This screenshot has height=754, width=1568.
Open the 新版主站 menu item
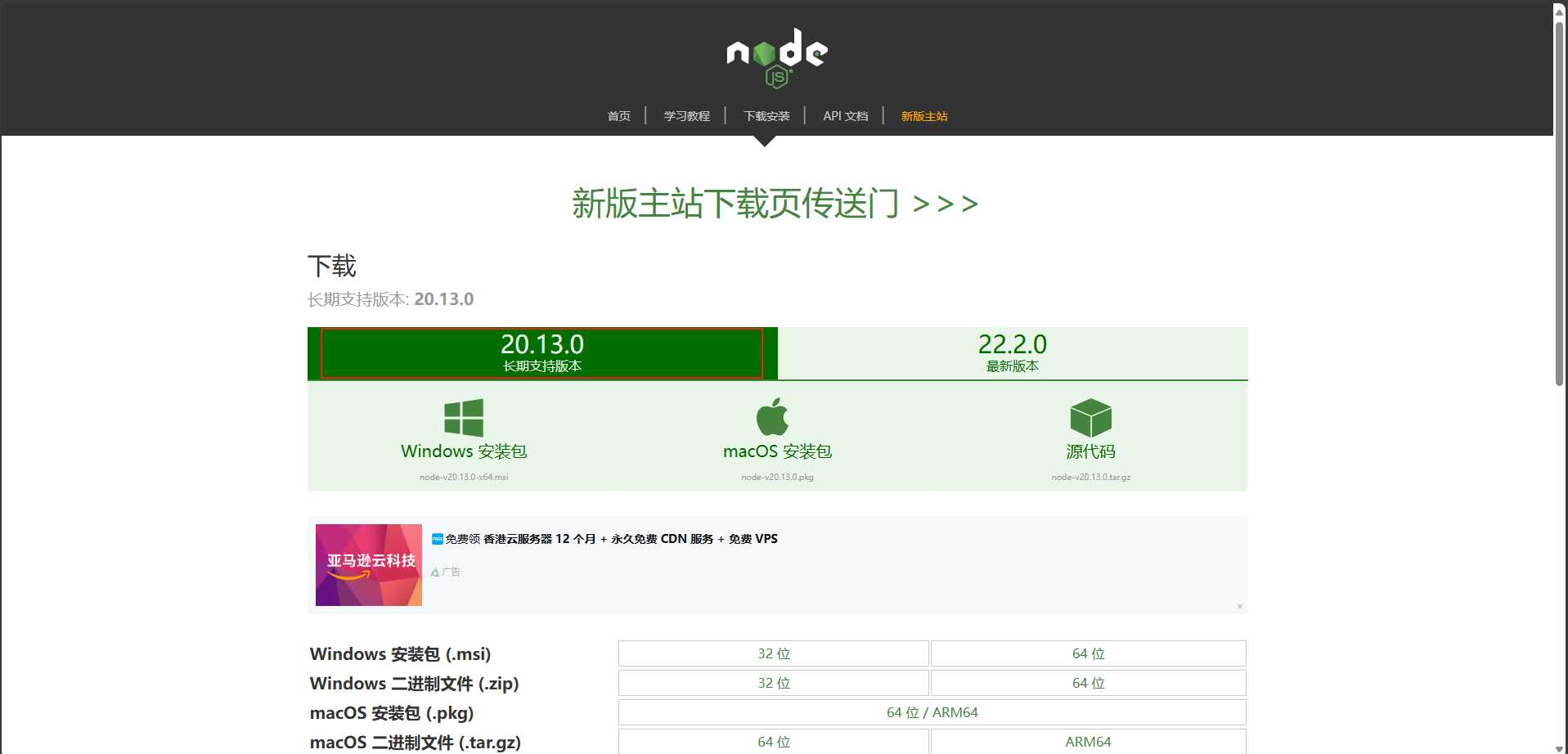coord(924,116)
